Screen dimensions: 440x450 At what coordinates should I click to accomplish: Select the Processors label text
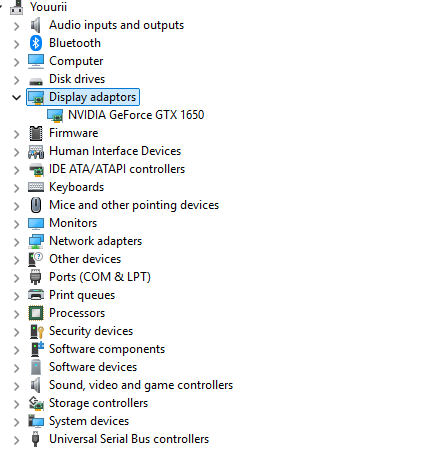(x=77, y=313)
